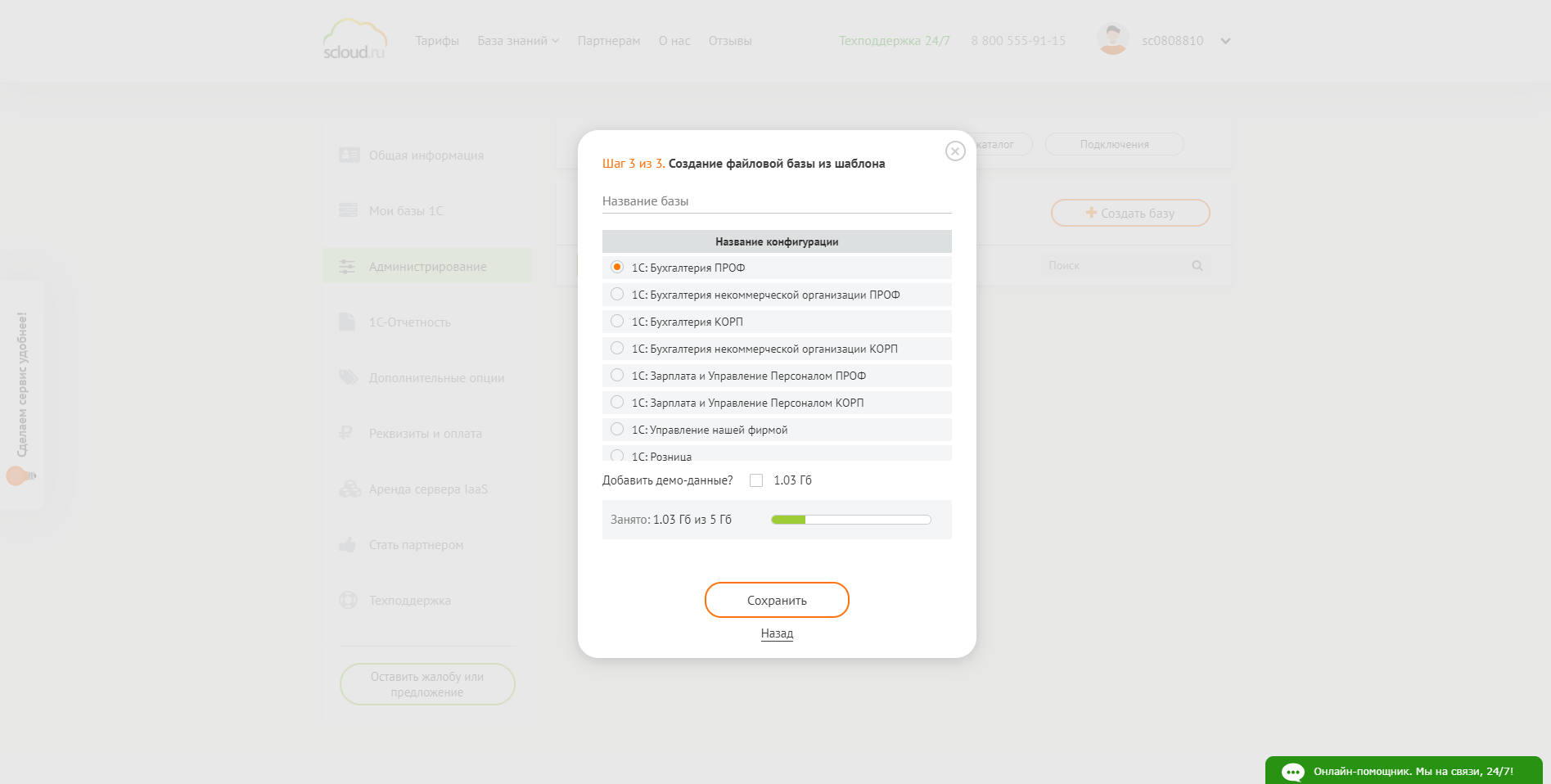The height and width of the screenshot is (784, 1551).
Task: Open the Общая информация sidebar section
Action: coord(426,155)
